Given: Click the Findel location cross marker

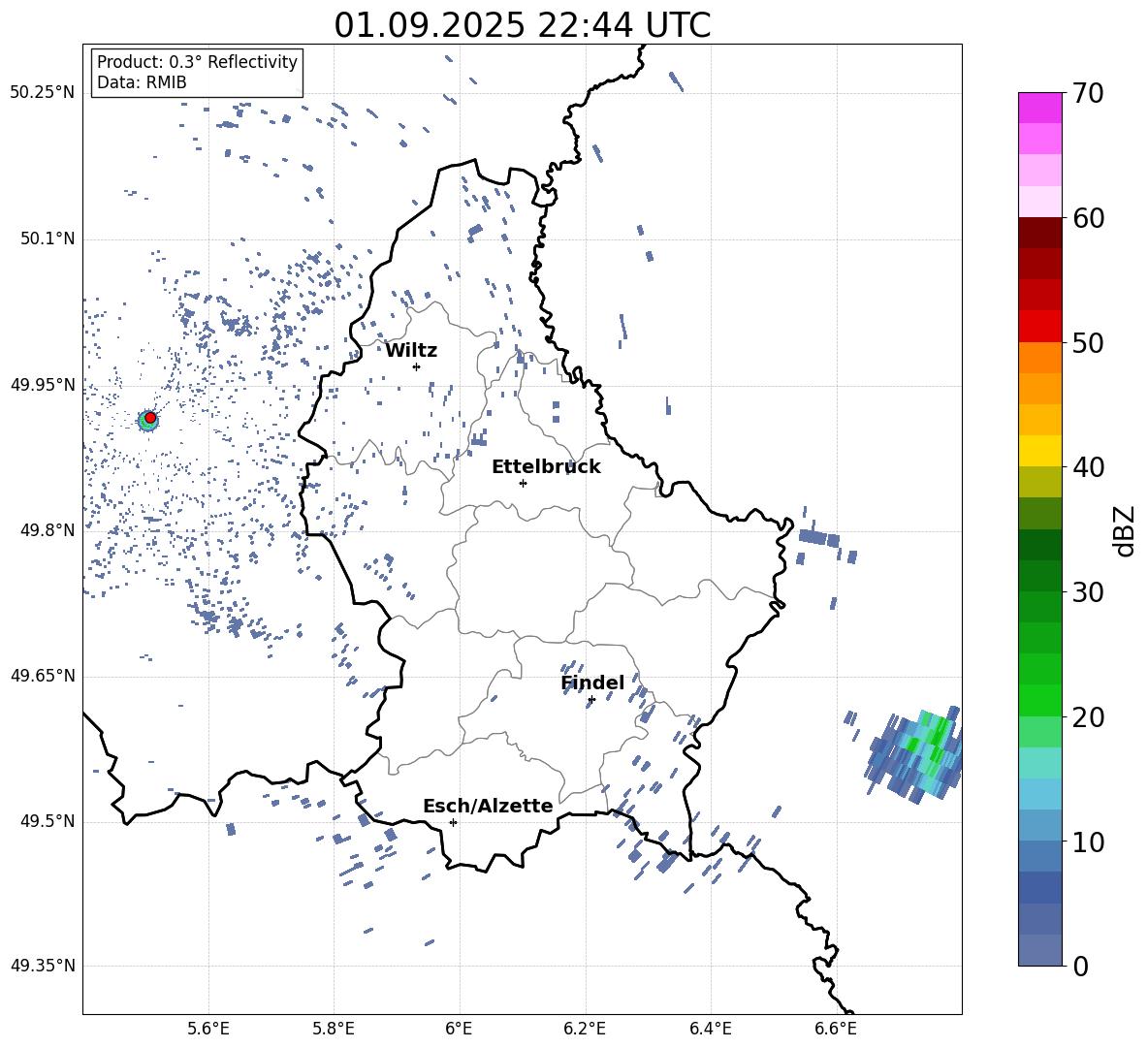Looking at the screenshot, I should click(591, 700).
